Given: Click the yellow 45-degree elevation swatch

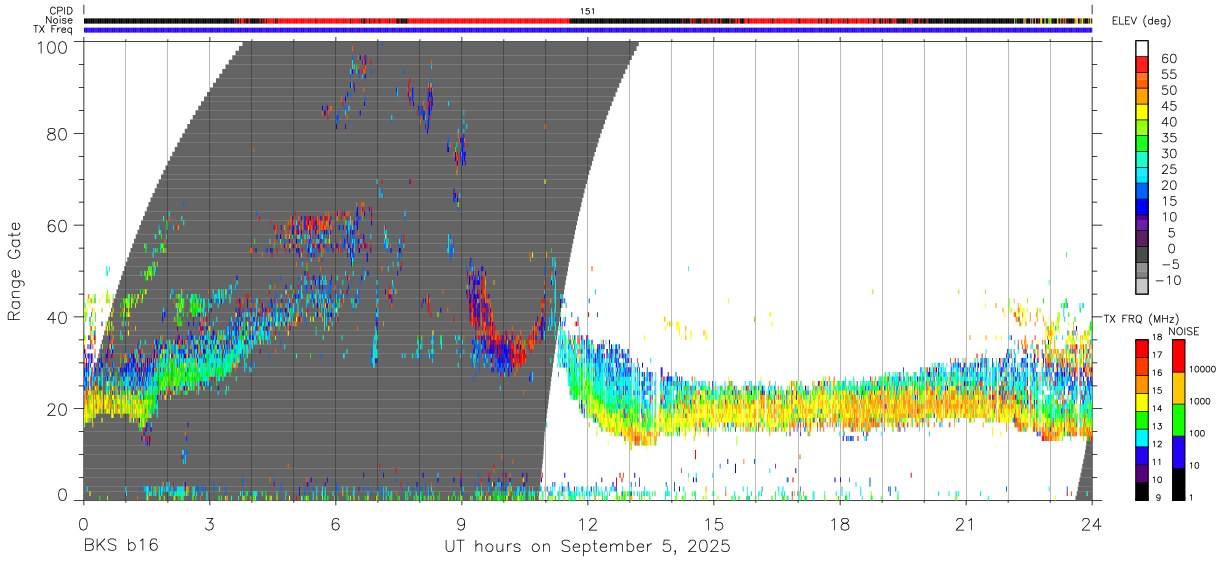Looking at the screenshot, I should 1143,111.
